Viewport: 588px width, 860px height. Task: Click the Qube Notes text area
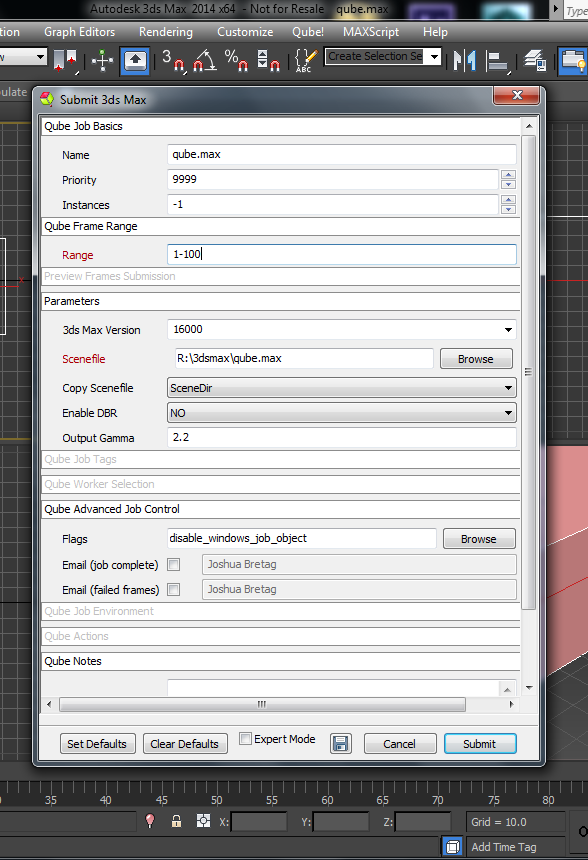click(x=333, y=688)
